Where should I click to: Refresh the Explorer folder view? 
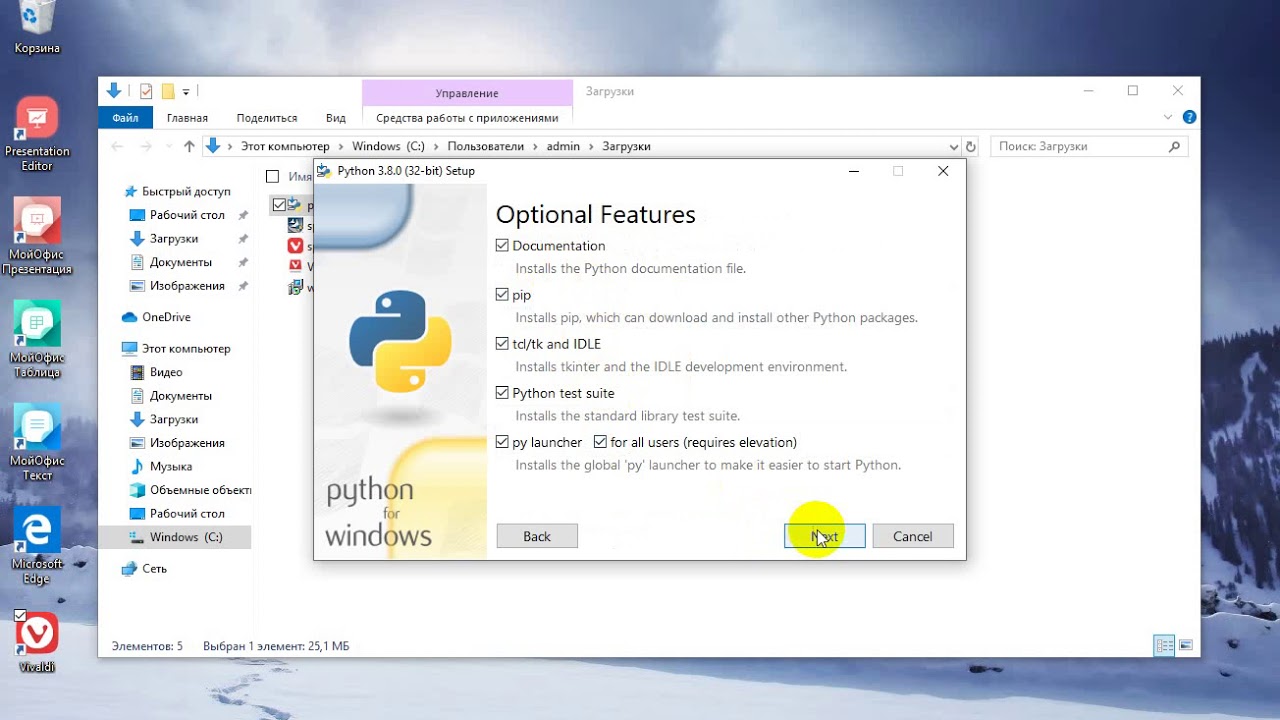click(970, 146)
